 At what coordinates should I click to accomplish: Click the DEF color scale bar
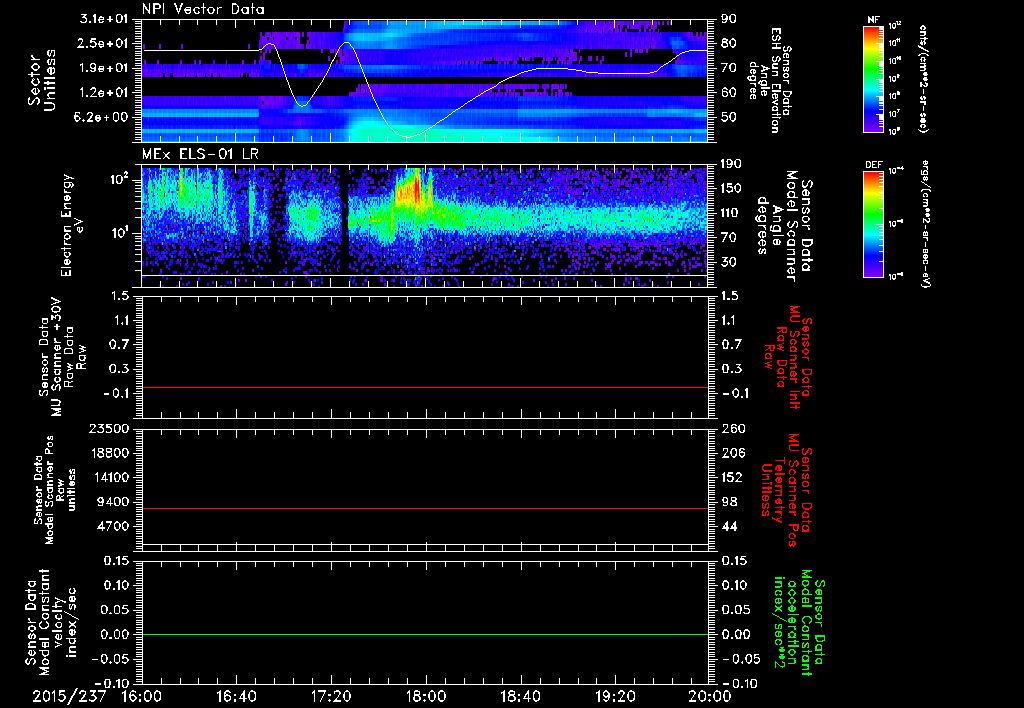coord(873,223)
